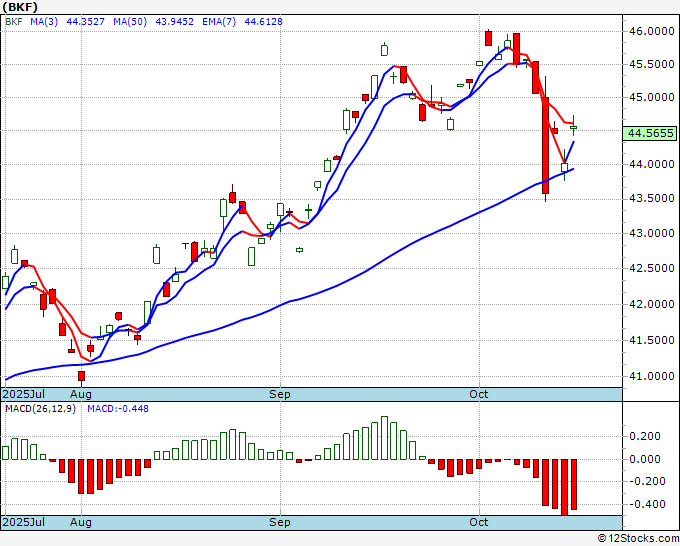Click the longest red MACD histogram bar
Image resolution: width=680 pixels, height=546 pixels.
[x=564, y=487]
